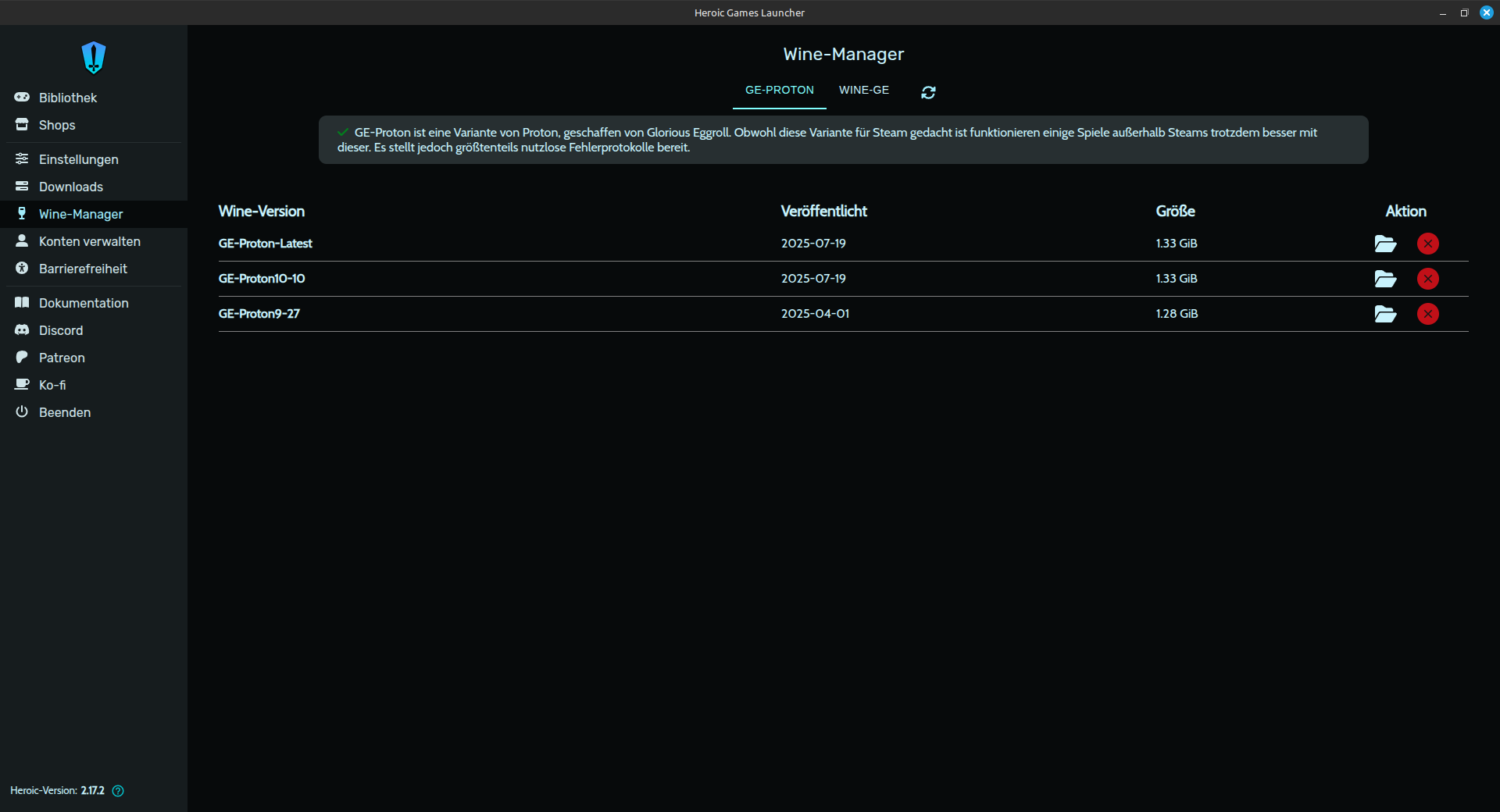Open folder for GE-Proton-Latest

tap(1385, 244)
